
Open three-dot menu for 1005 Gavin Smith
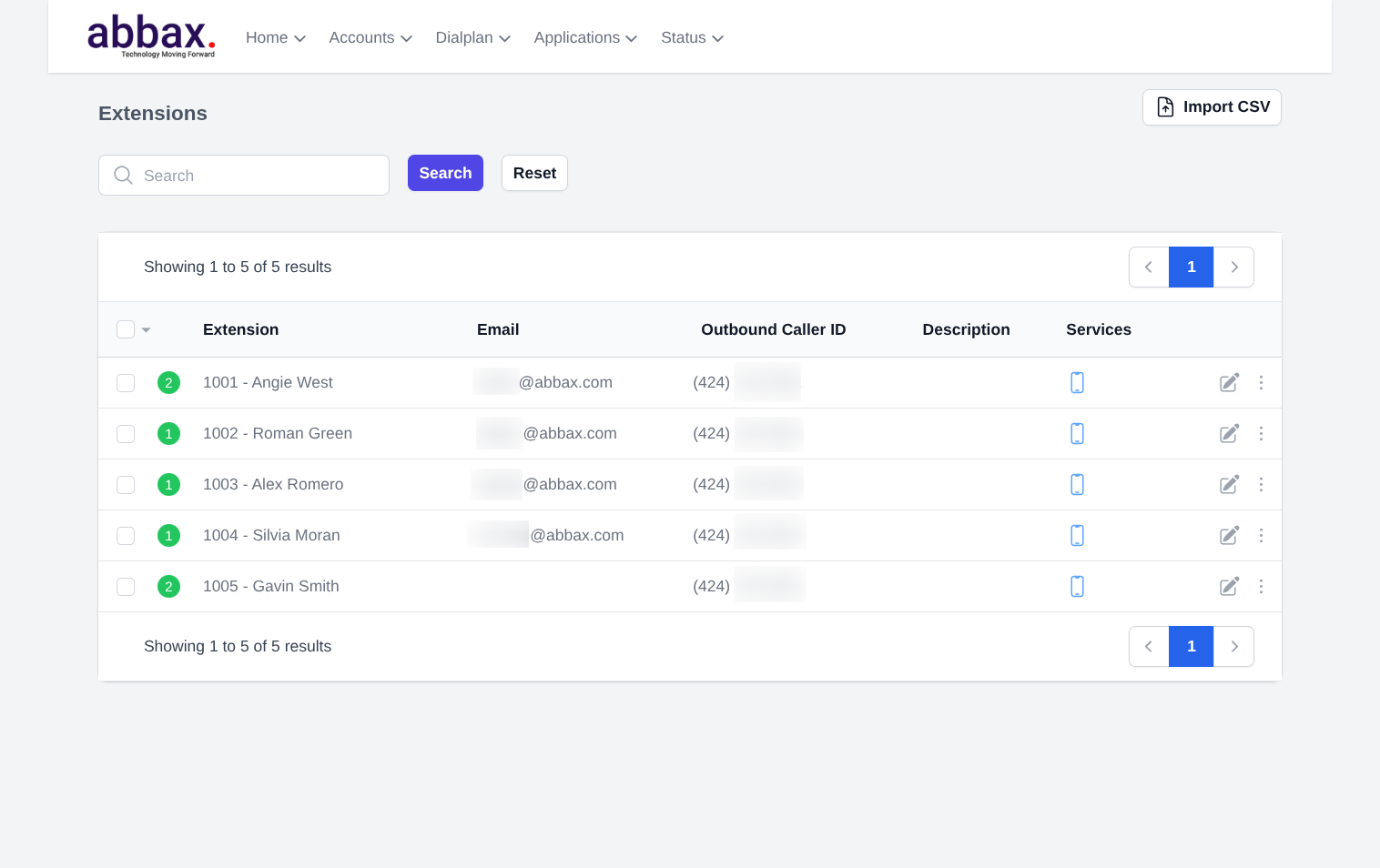(x=1261, y=587)
